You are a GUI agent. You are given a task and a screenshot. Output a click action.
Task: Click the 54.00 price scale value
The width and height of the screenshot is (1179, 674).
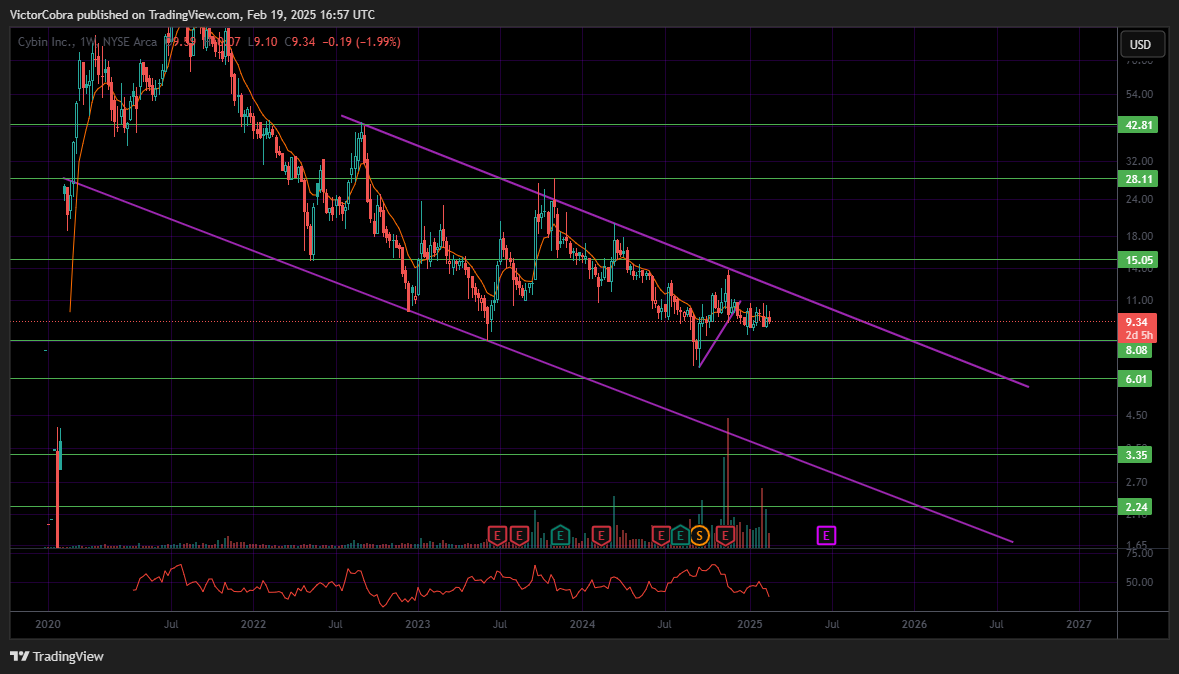point(1139,94)
